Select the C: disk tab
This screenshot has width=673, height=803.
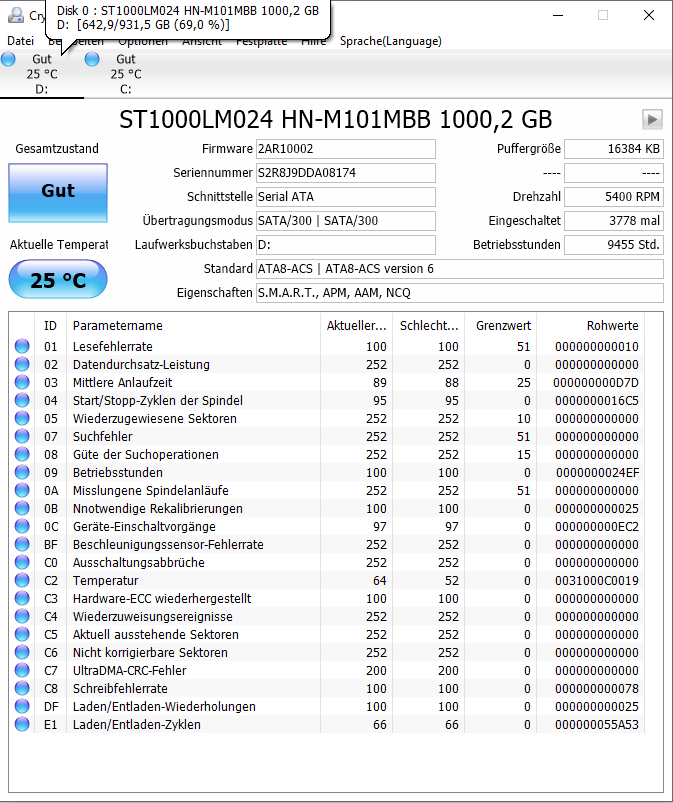pos(126,74)
